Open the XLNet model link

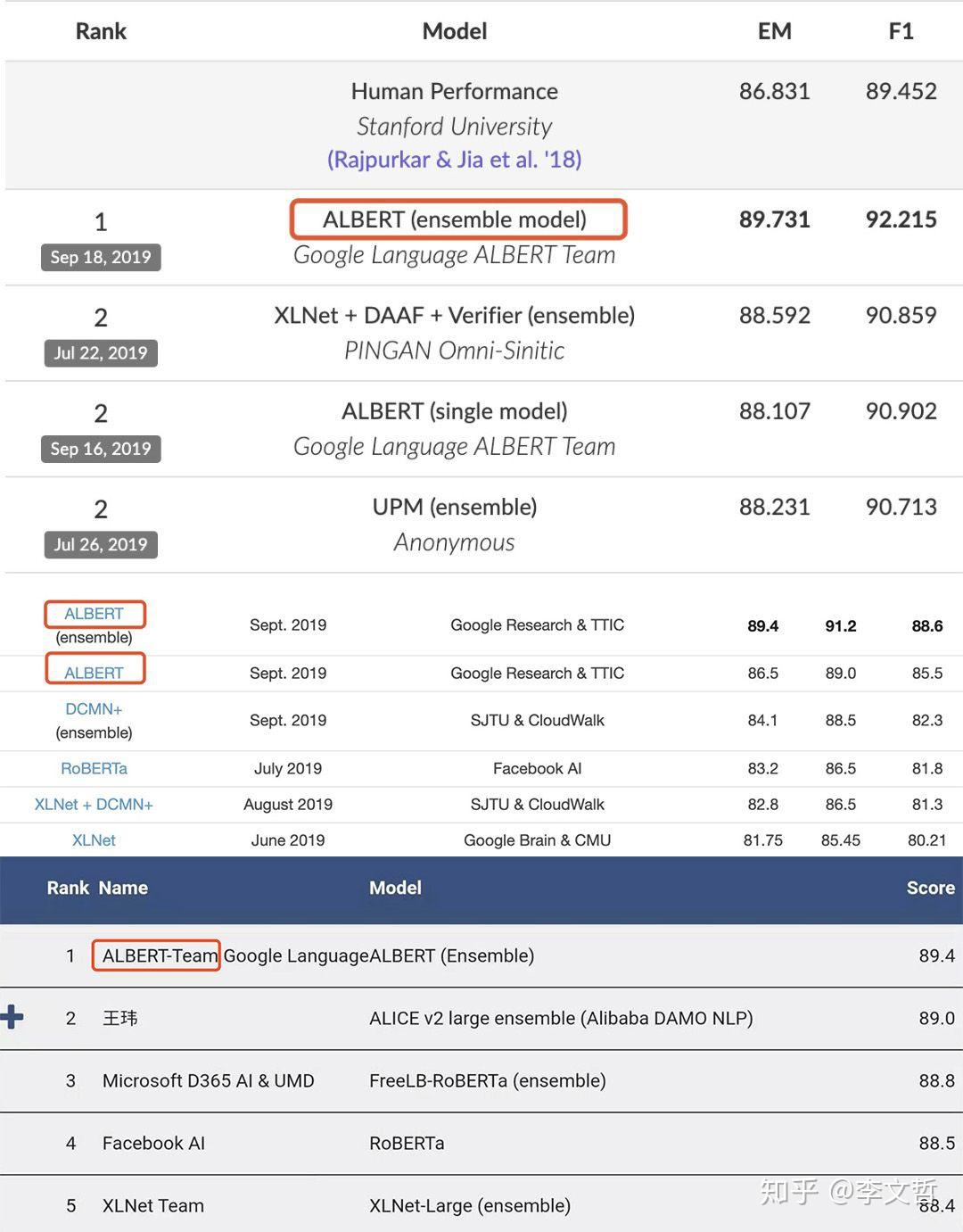[93, 839]
